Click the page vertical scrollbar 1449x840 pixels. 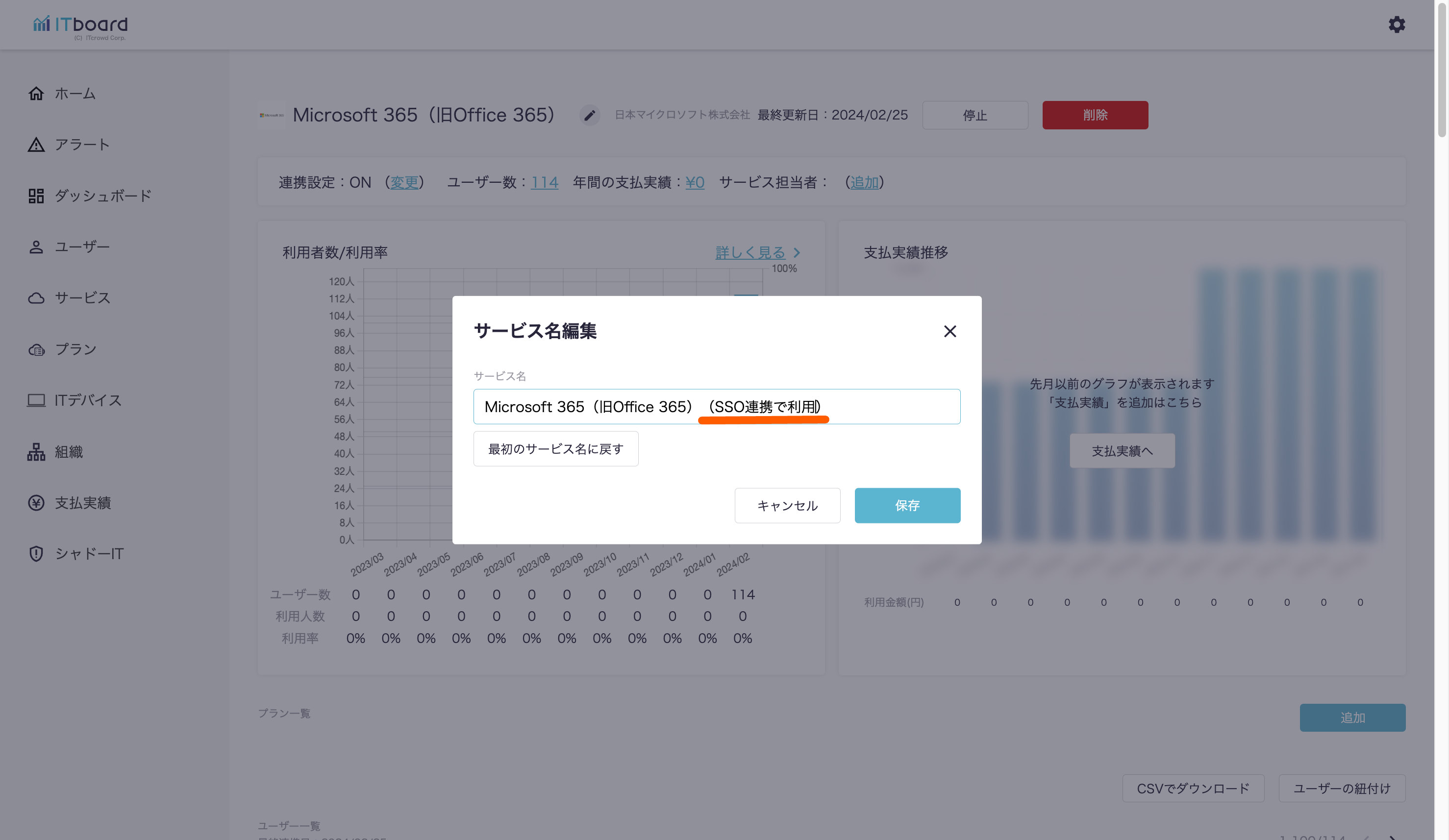coord(1441,69)
